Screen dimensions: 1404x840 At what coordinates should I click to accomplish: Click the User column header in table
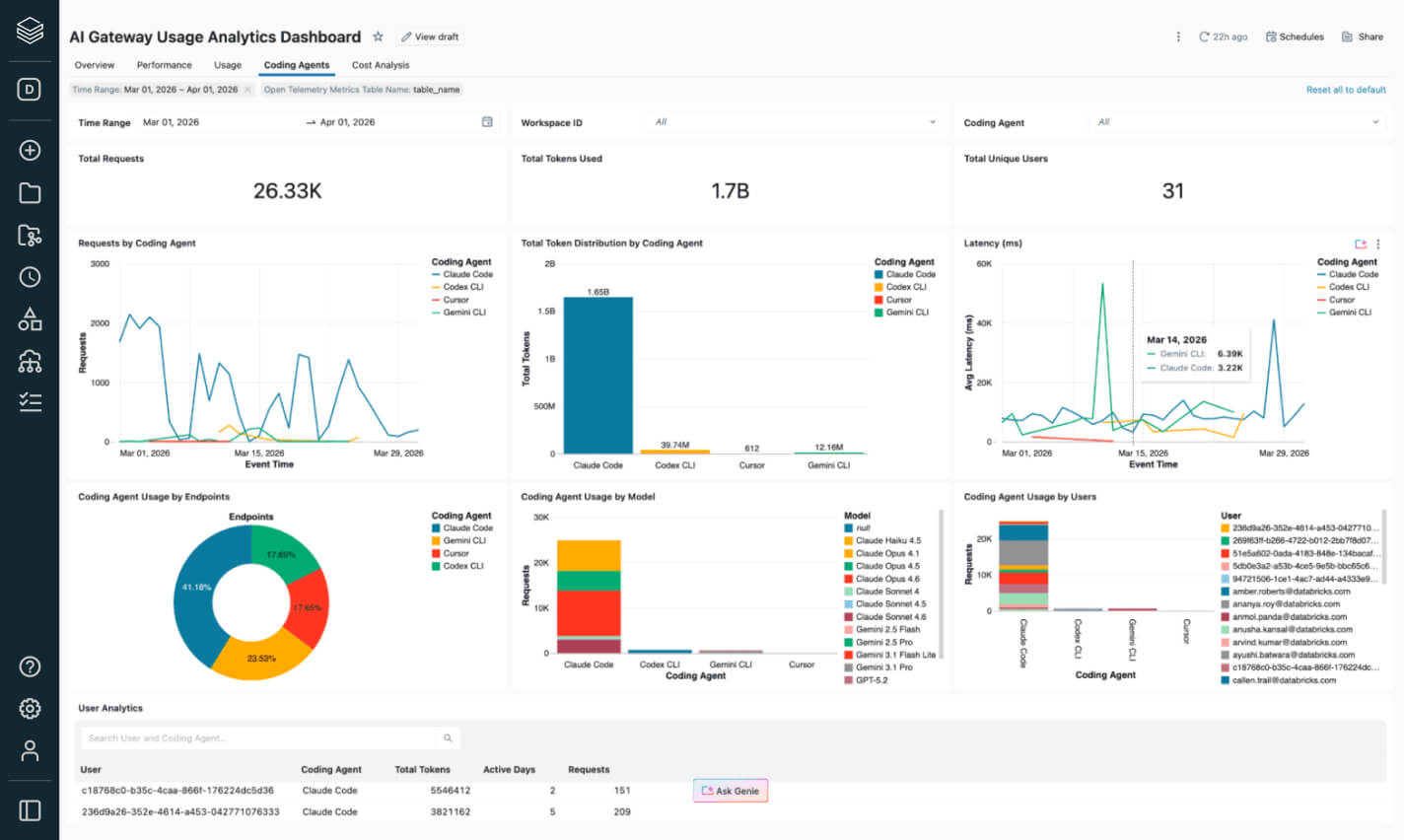[x=91, y=769]
